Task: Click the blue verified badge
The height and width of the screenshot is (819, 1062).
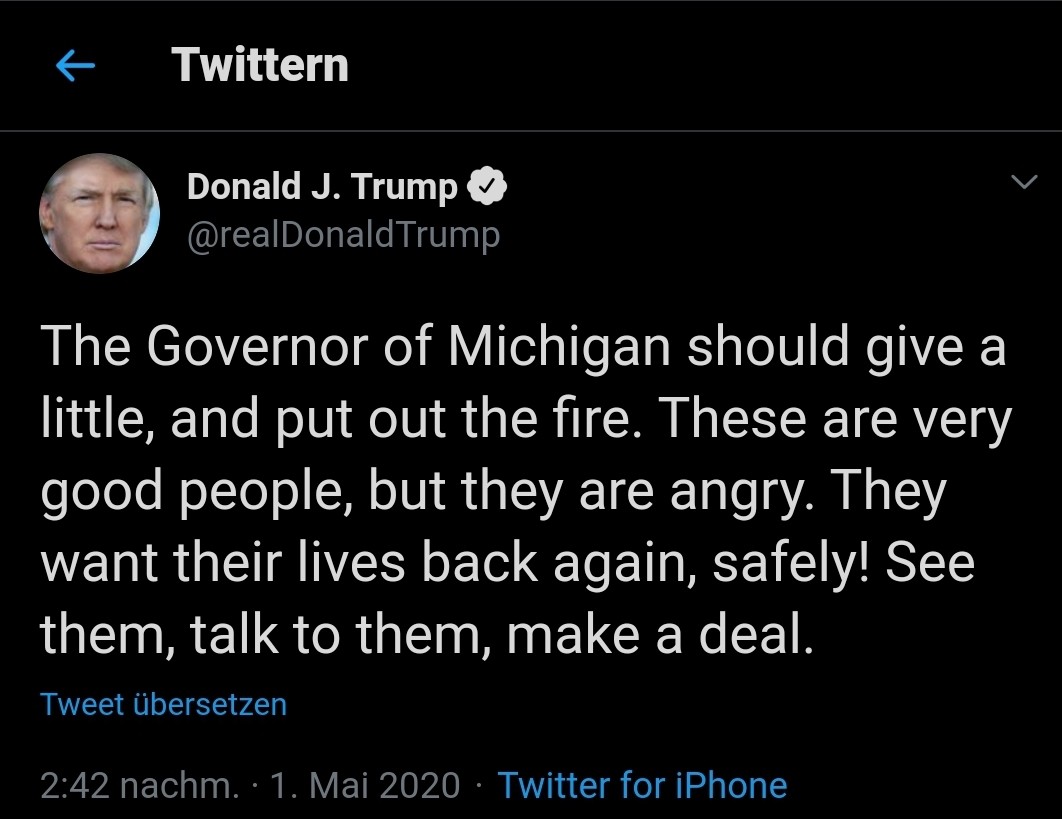Action: (487, 187)
